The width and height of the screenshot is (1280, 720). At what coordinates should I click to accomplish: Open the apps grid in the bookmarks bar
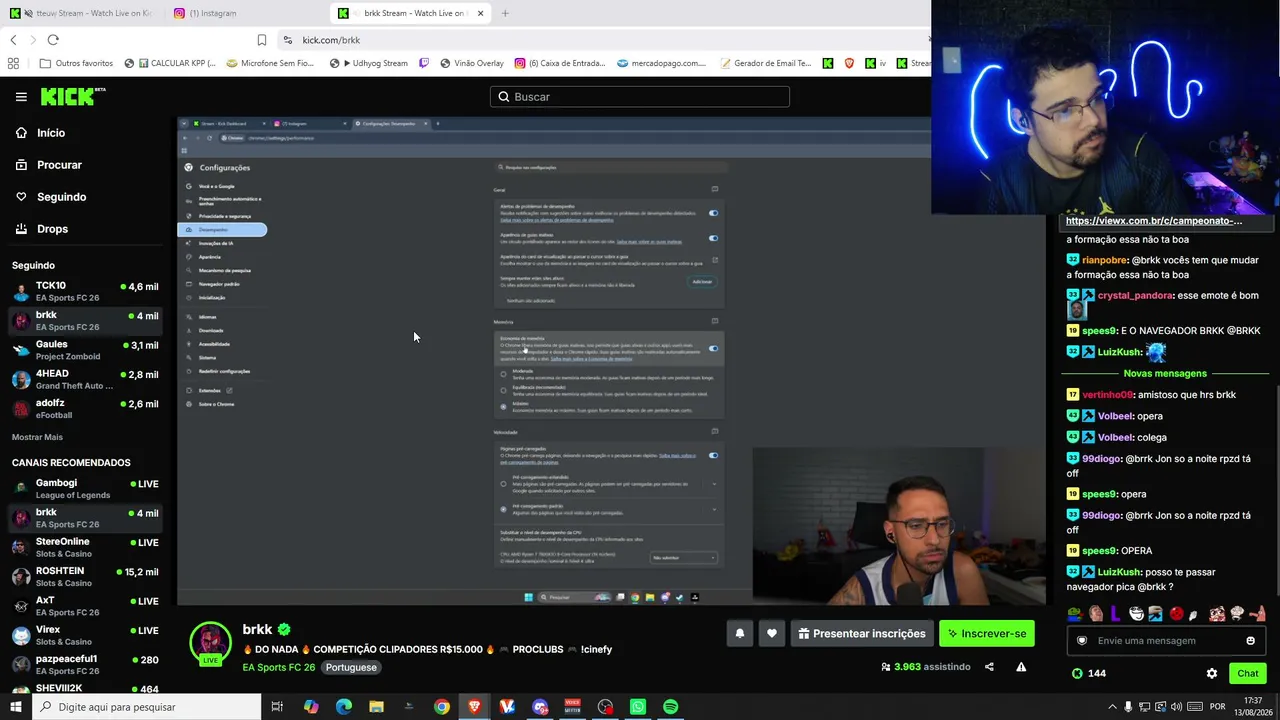coord(13,63)
